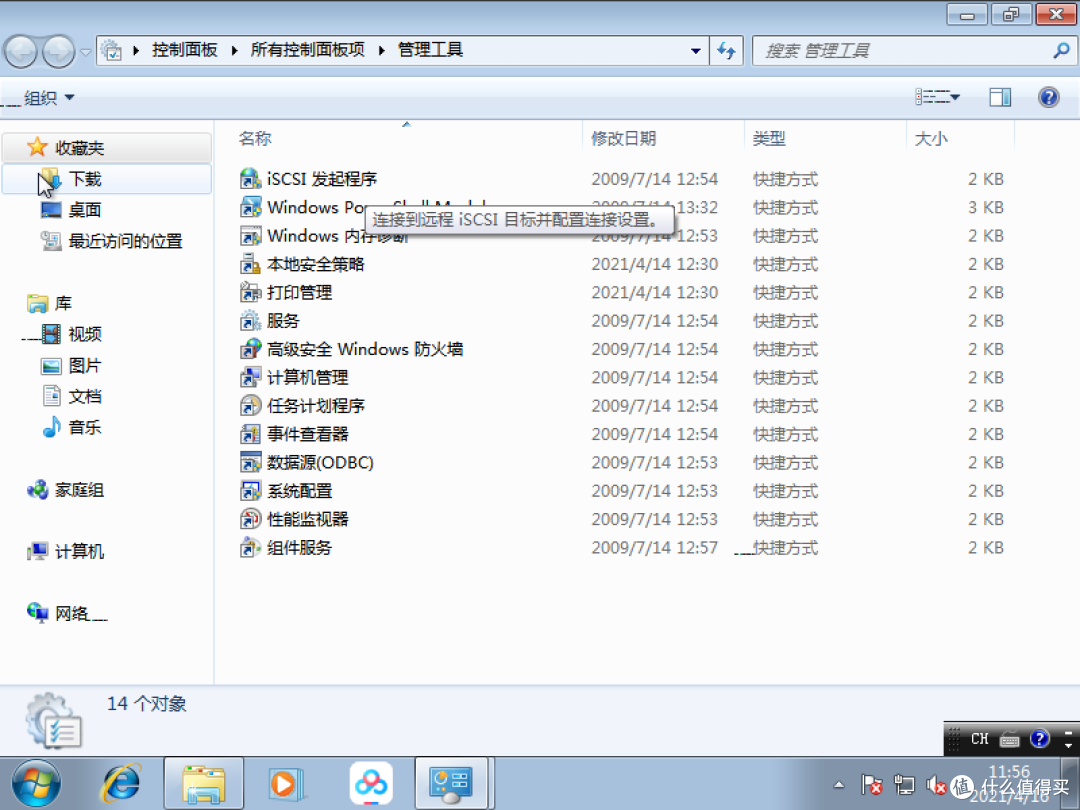The width and height of the screenshot is (1080, 810).
Task: Select the Windows 内存诊断 icon
Action: tap(250, 236)
